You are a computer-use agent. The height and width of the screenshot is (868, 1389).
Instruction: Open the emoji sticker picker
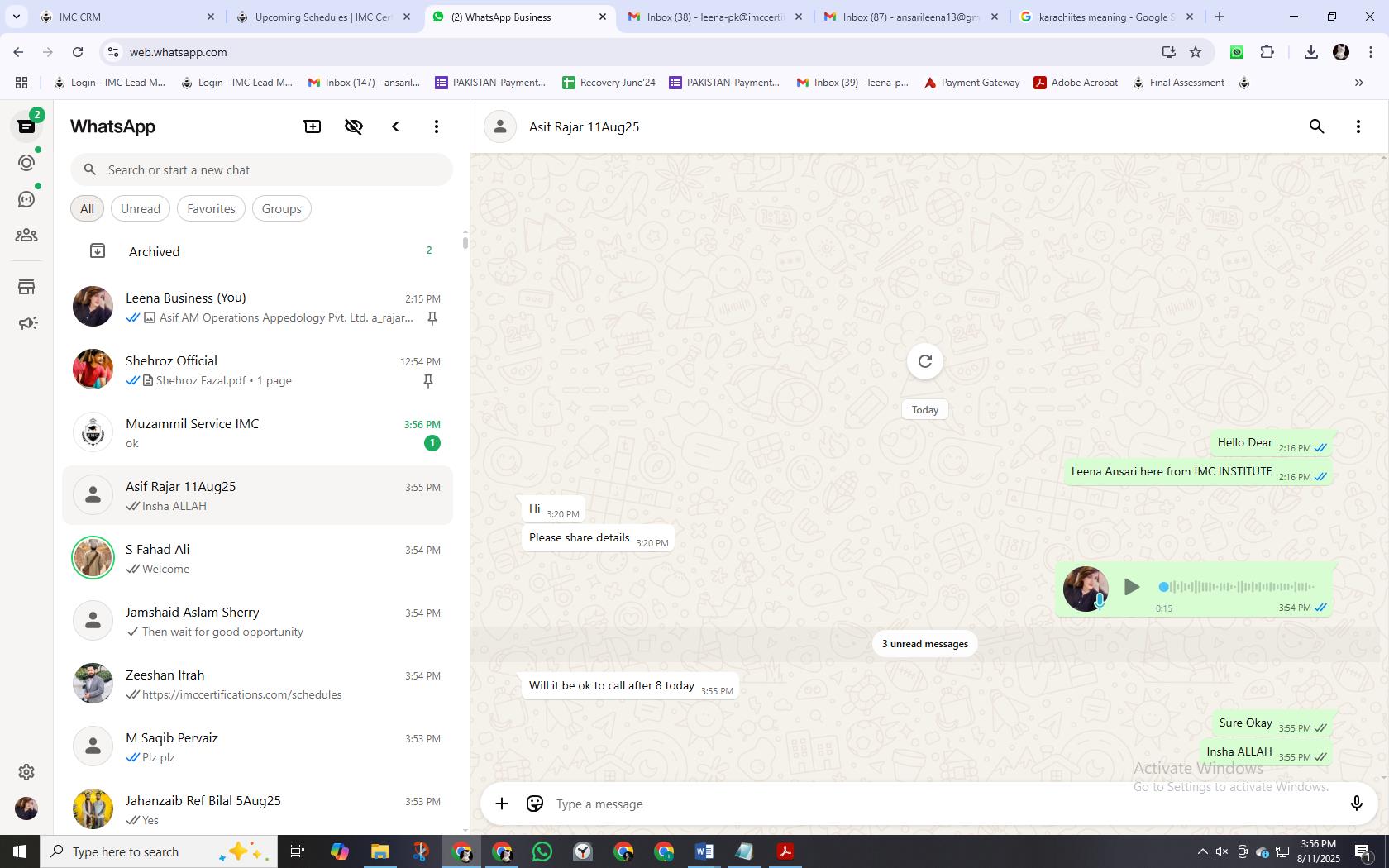[x=535, y=804]
